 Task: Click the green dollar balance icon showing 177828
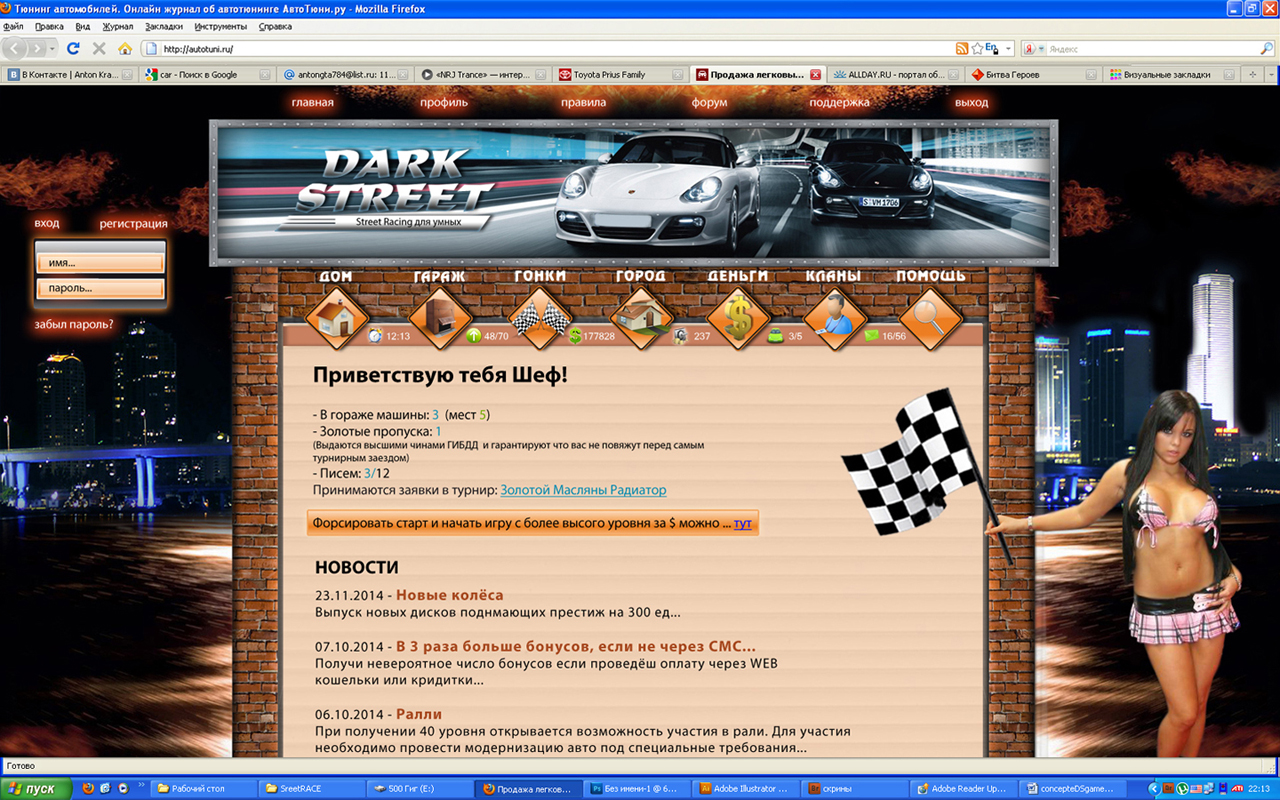click(575, 336)
